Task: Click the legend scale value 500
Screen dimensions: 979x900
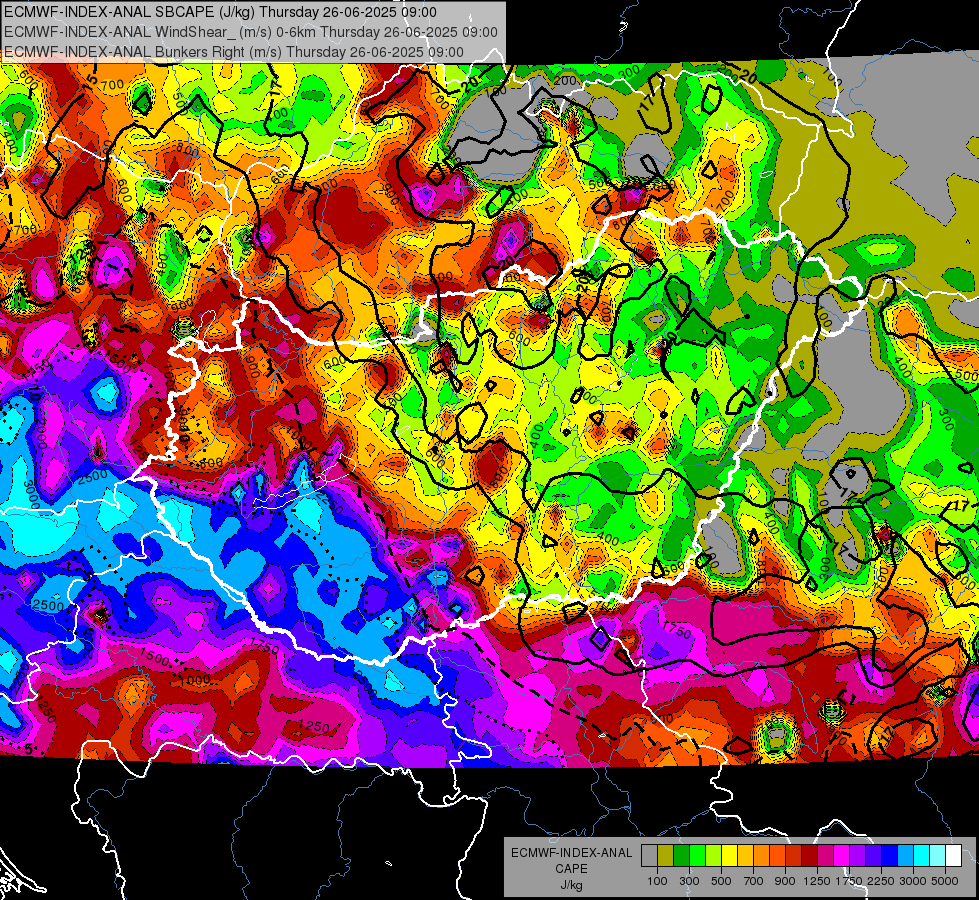Action: pyautogui.click(x=721, y=881)
